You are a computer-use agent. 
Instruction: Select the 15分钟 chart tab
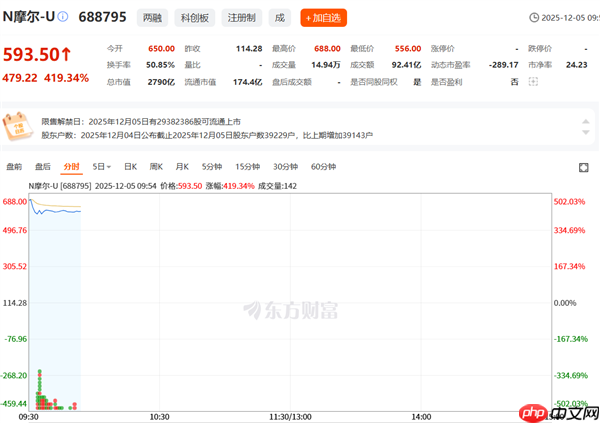[x=248, y=167]
